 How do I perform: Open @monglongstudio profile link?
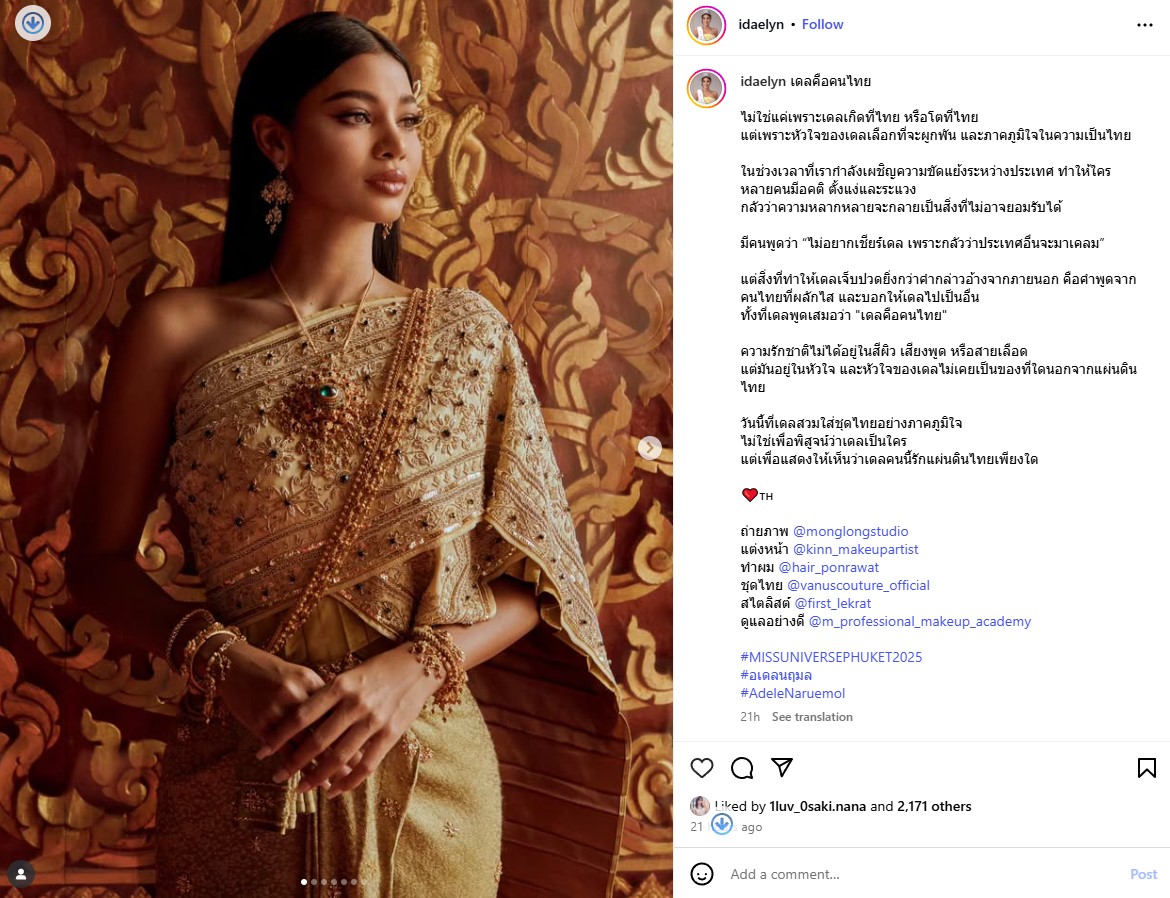[850, 531]
